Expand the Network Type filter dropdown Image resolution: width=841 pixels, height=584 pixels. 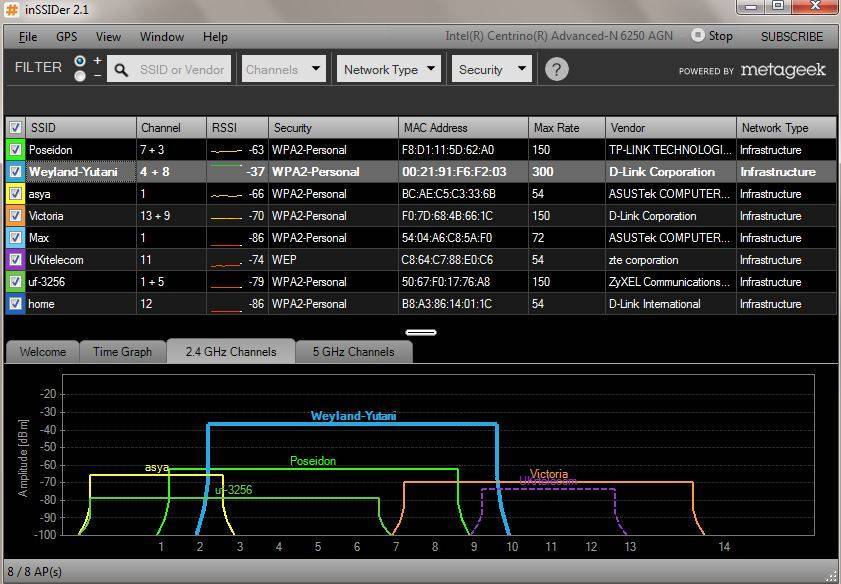[389, 69]
